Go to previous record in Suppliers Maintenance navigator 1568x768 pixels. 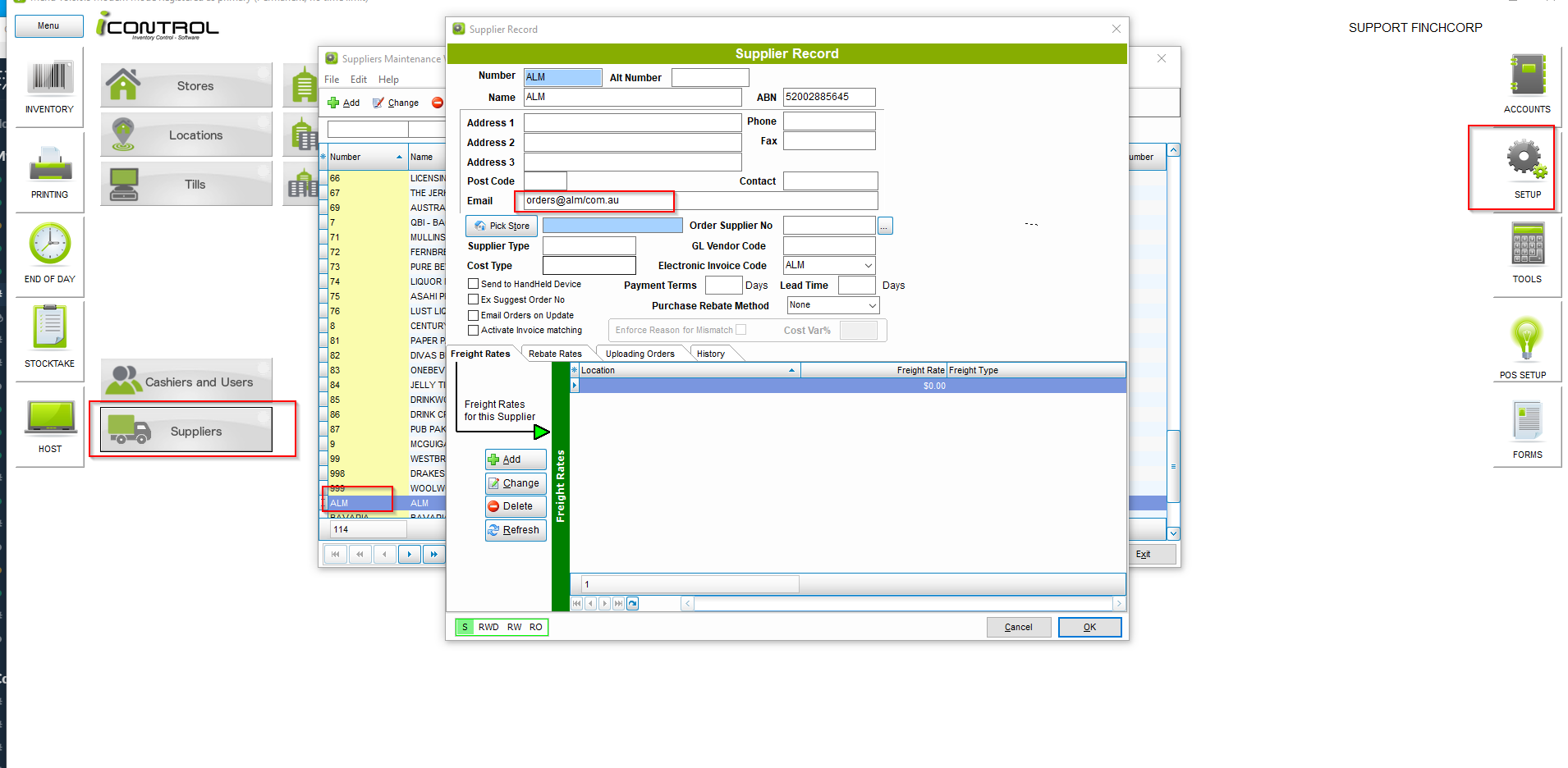384,555
